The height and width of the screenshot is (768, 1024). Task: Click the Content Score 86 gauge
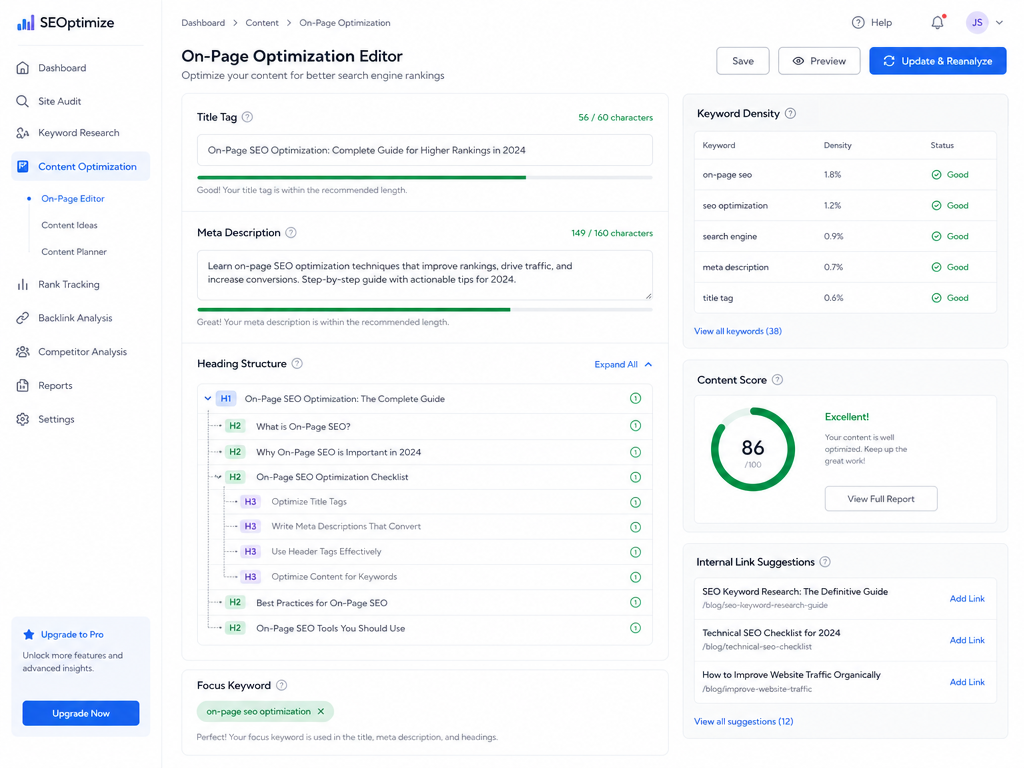pos(752,449)
